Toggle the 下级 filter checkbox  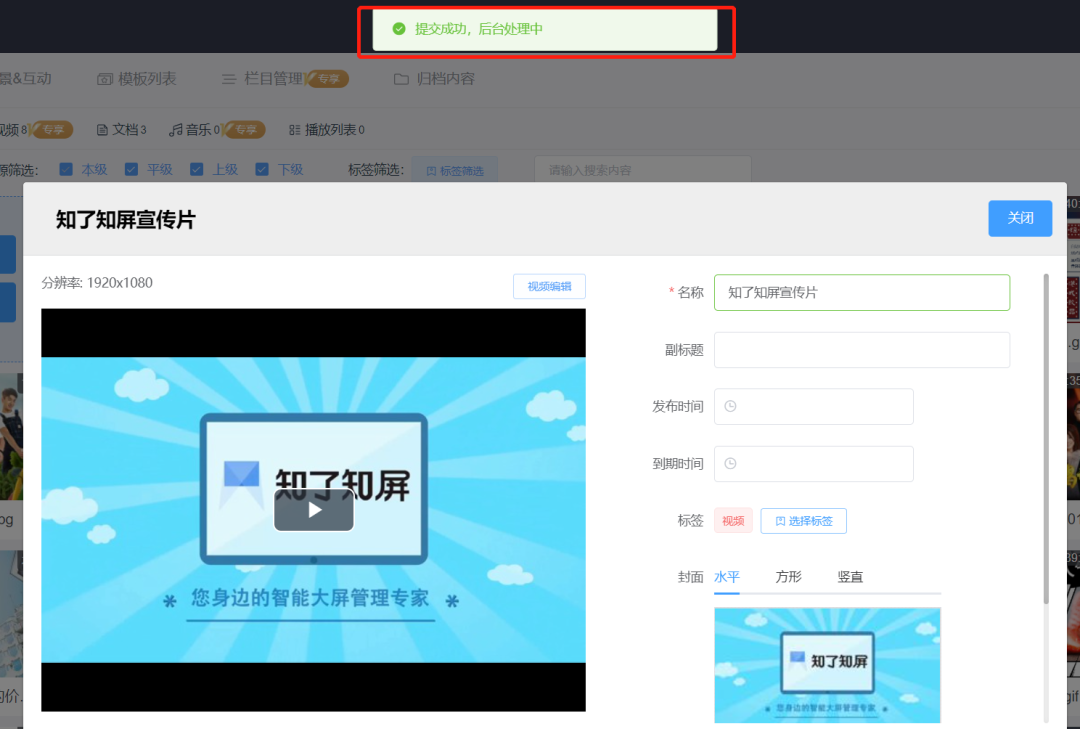click(x=262, y=170)
